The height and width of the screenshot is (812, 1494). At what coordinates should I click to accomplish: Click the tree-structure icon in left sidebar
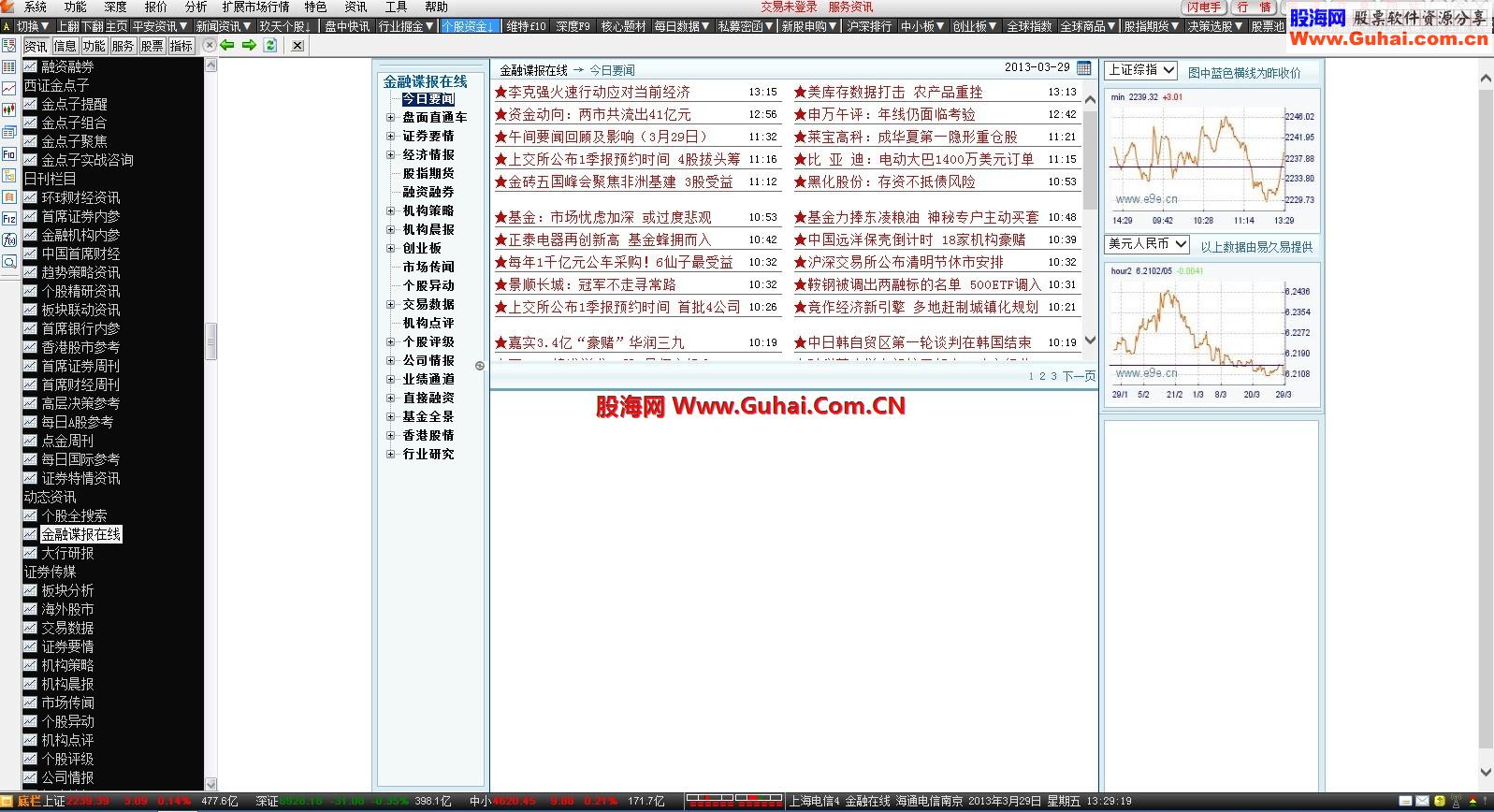8,175
